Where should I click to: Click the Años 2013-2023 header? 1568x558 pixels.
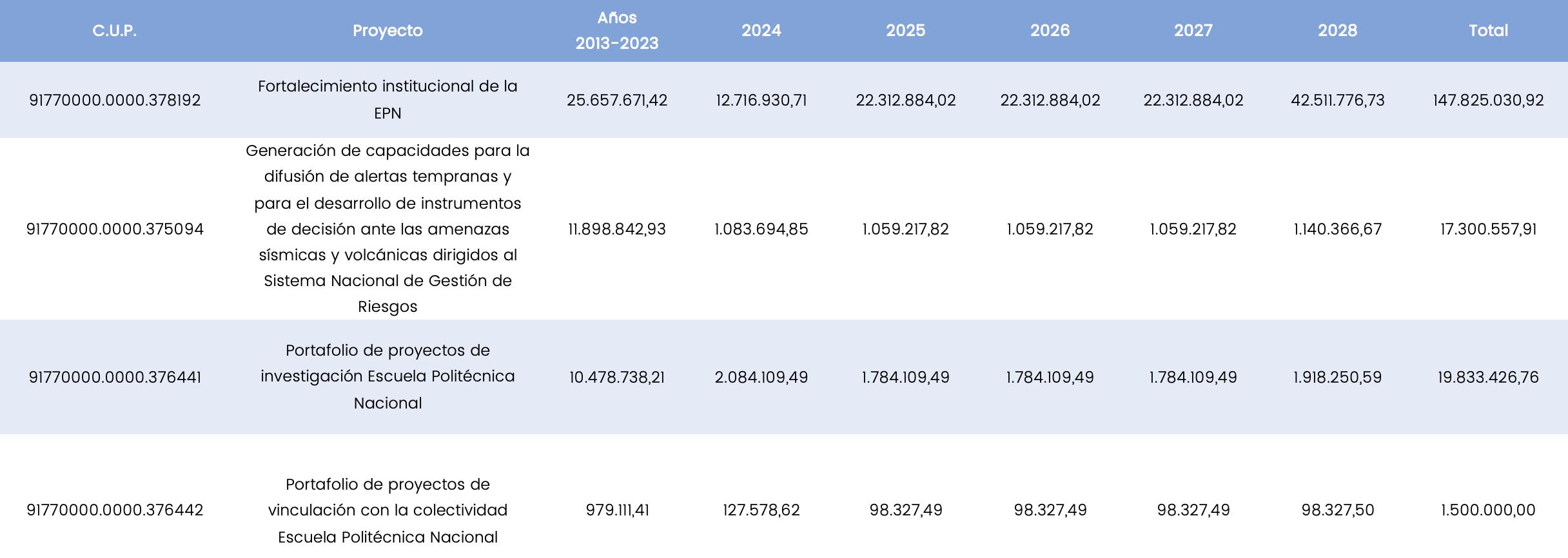click(x=617, y=31)
